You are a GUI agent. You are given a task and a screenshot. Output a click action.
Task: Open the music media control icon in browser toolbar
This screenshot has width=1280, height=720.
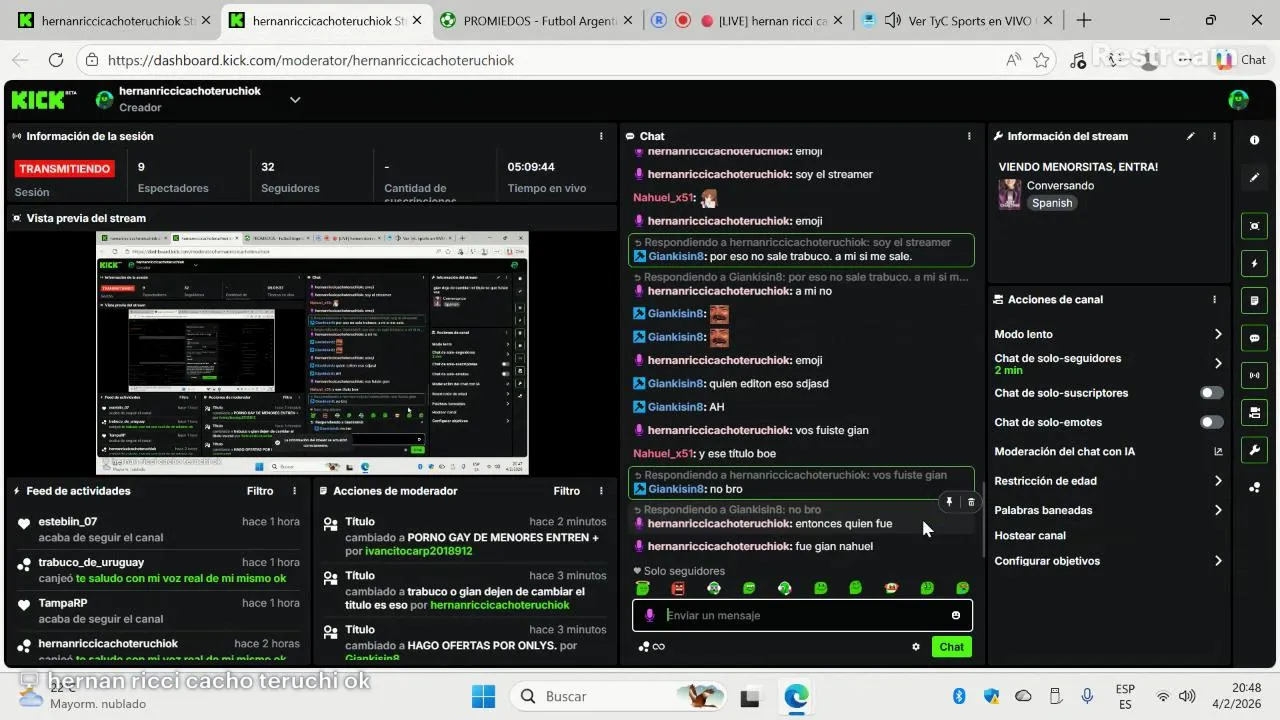[1078, 60]
